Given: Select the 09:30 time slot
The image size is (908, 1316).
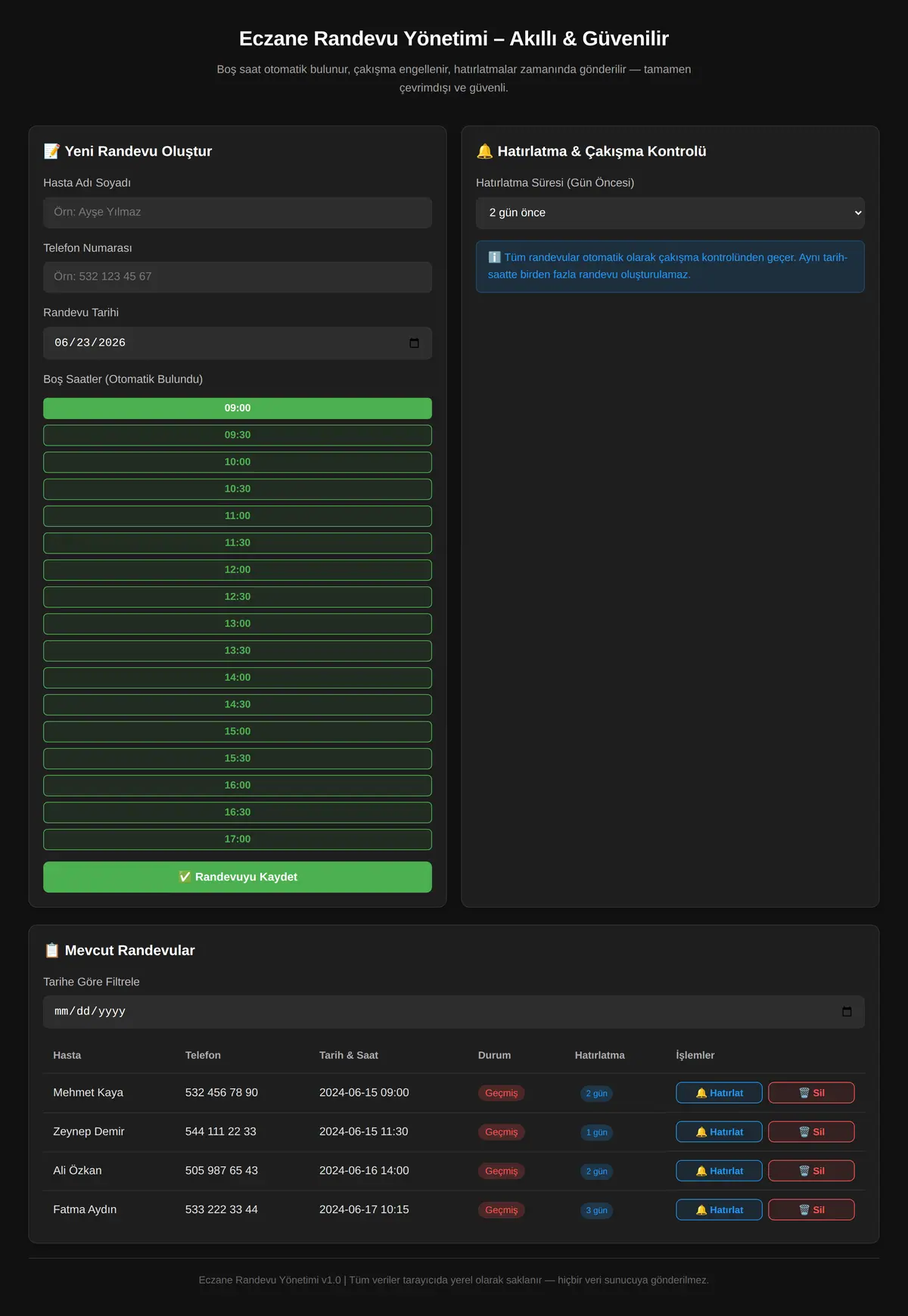Looking at the screenshot, I should [x=238, y=435].
